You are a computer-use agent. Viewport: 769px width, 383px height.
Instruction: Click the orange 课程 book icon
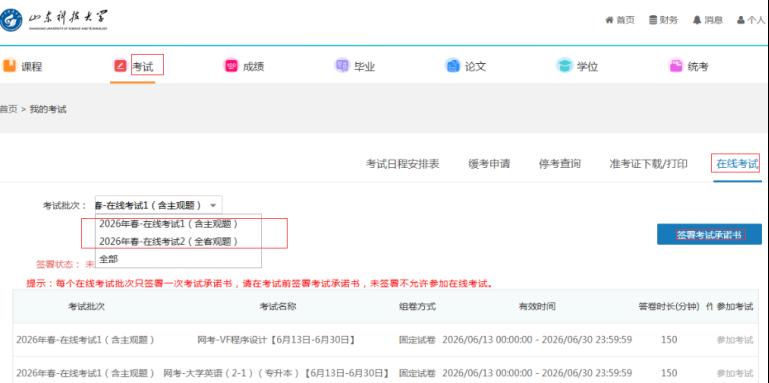coord(9,66)
